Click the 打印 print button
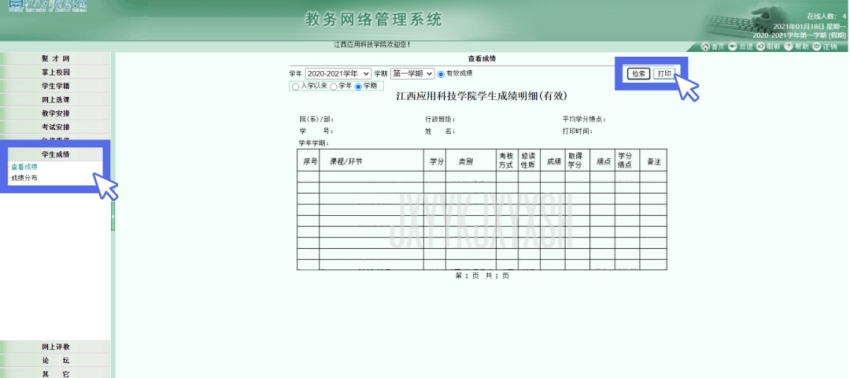Viewport: 851px width, 378px height. (664, 74)
